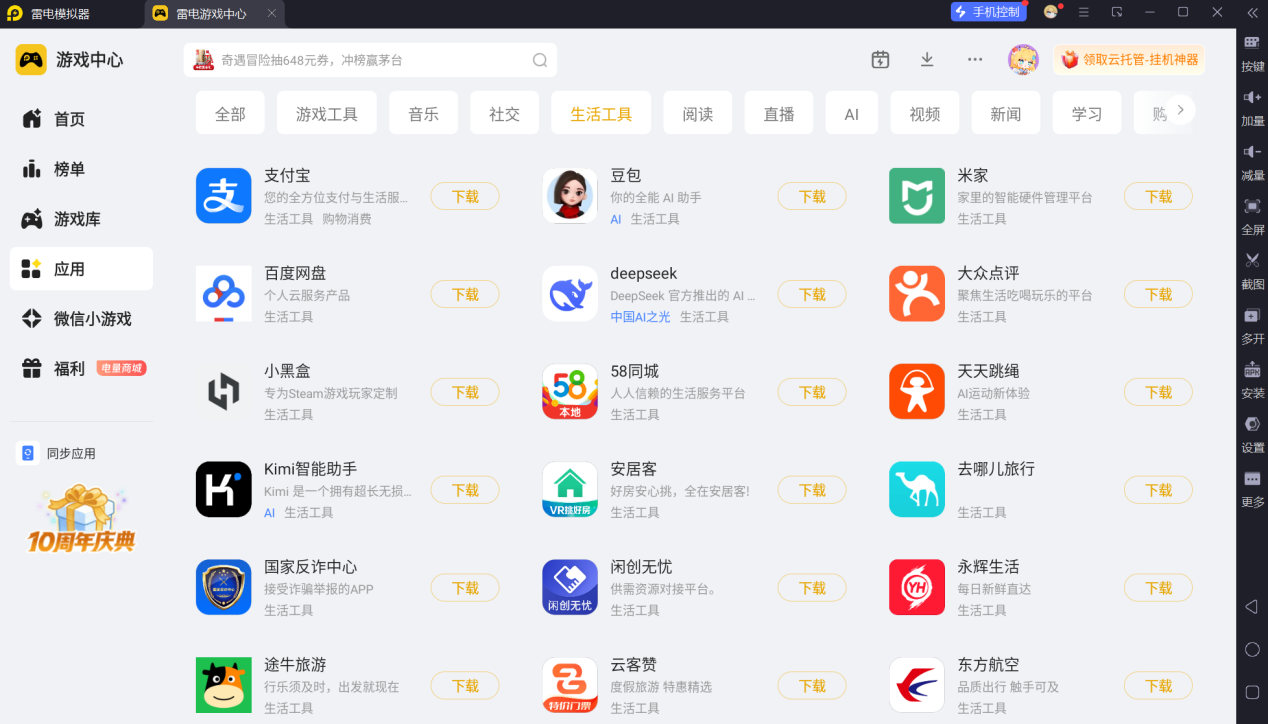The image size is (1268, 724).
Task: Open the 永辉生活 app icon
Action: click(x=917, y=588)
